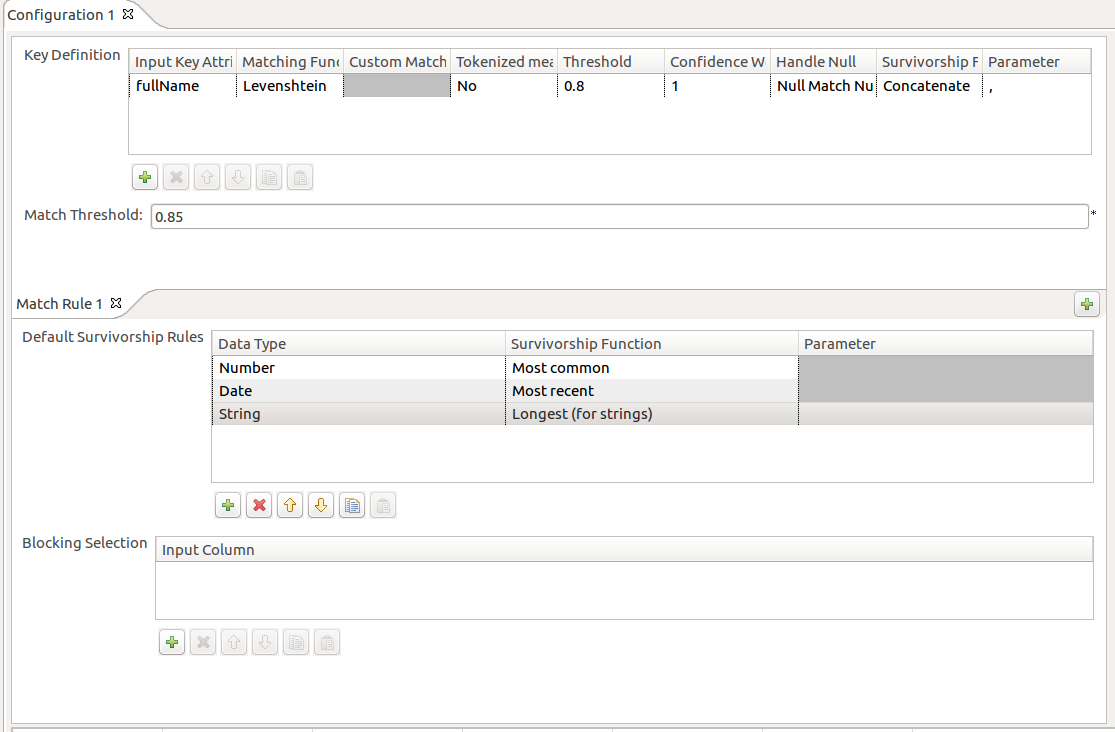Delete the selected survivorship rule
Screen dimensions: 1115x732
(259, 506)
